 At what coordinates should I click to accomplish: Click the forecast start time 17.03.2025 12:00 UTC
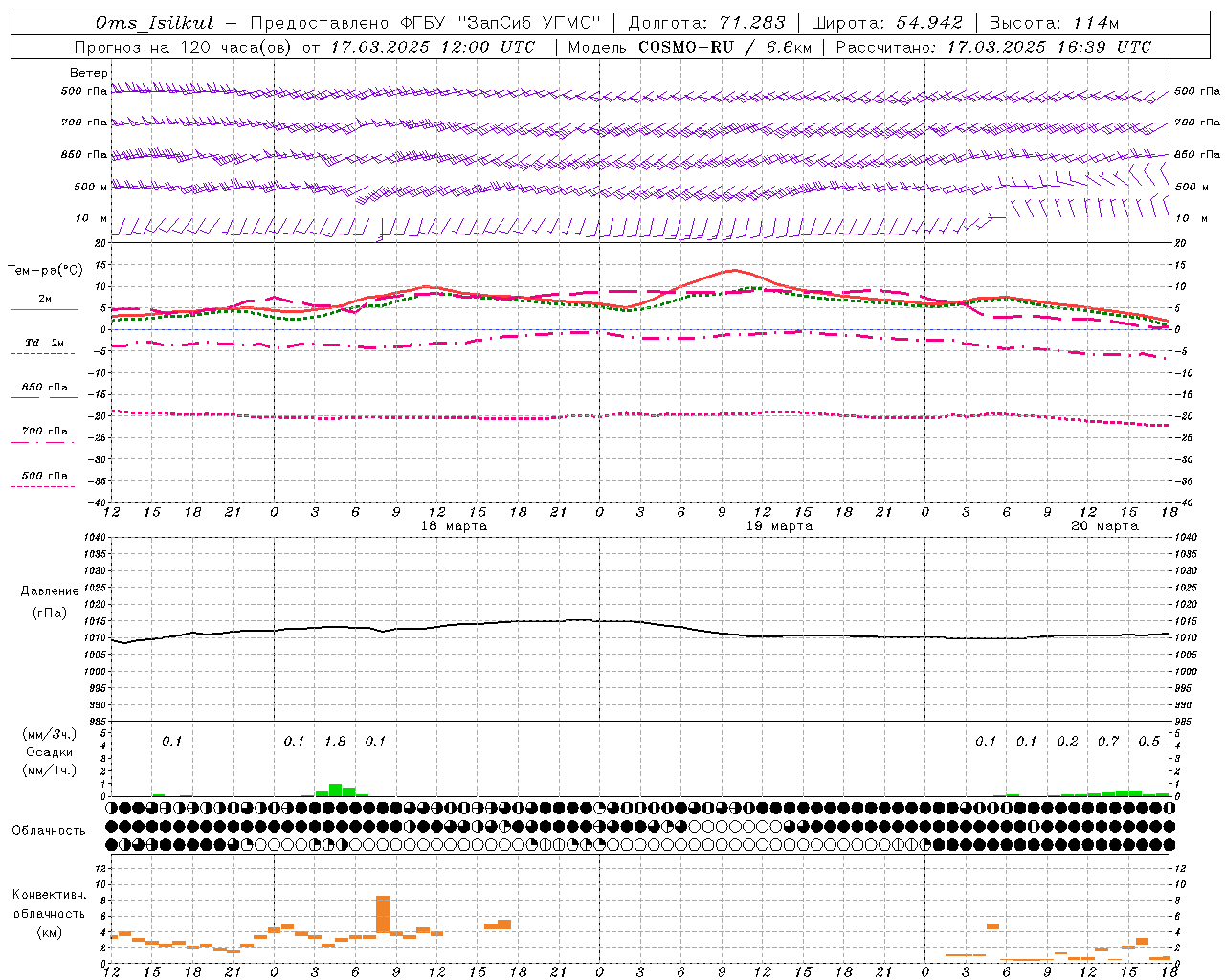click(x=434, y=47)
